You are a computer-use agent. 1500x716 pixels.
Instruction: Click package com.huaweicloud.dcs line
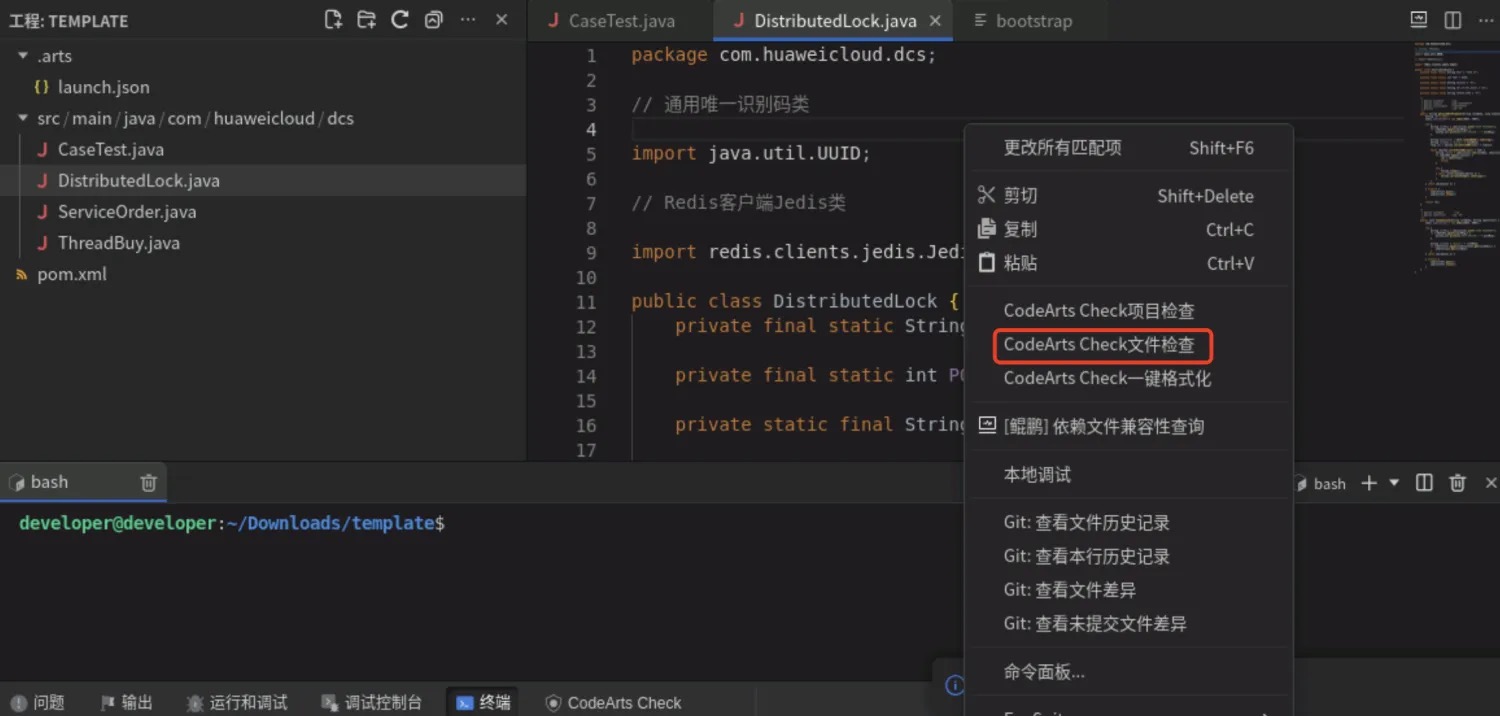(x=784, y=55)
